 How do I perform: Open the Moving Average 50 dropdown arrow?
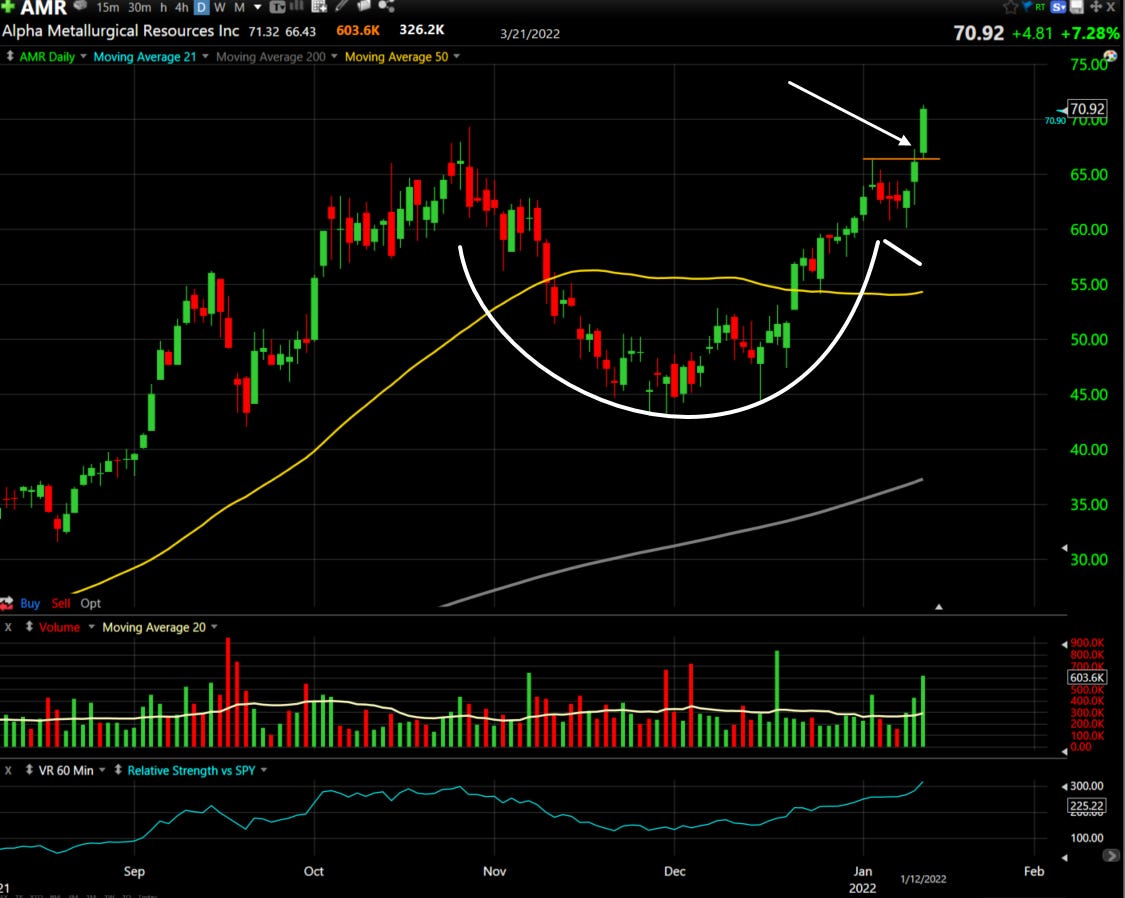tap(456, 56)
